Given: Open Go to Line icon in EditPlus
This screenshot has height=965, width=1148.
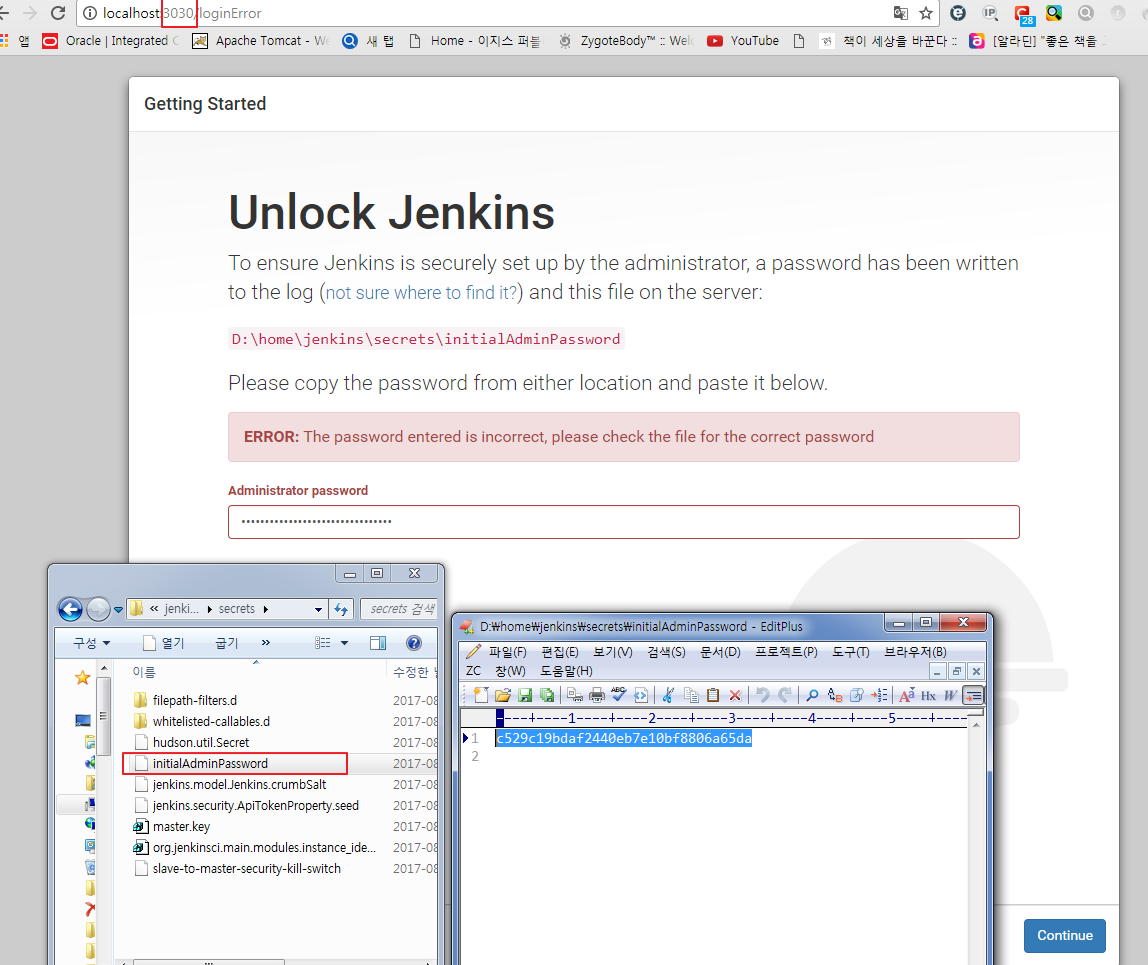Looking at the screenshot, I should [879, 696].
